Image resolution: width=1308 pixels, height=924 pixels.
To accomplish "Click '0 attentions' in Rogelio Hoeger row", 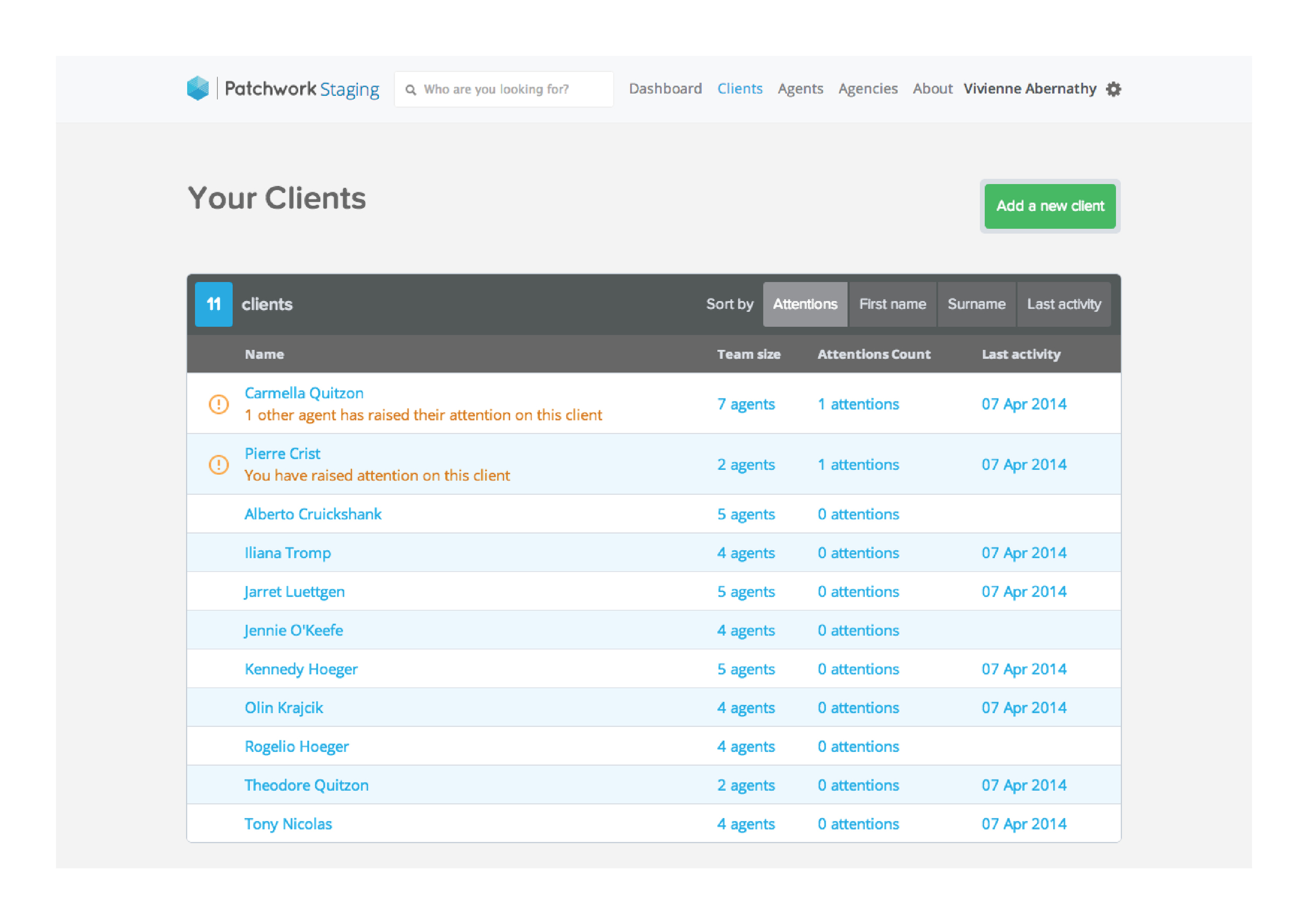I will 858,746.
